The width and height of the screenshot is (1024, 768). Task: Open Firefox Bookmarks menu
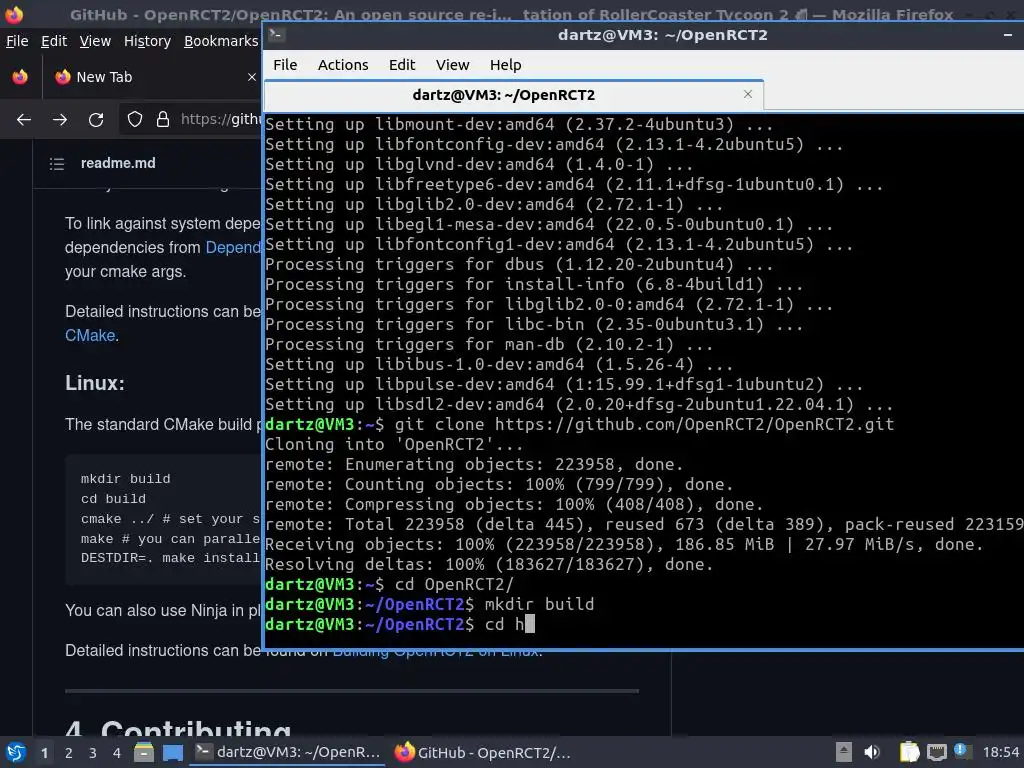tap(221, 41)
